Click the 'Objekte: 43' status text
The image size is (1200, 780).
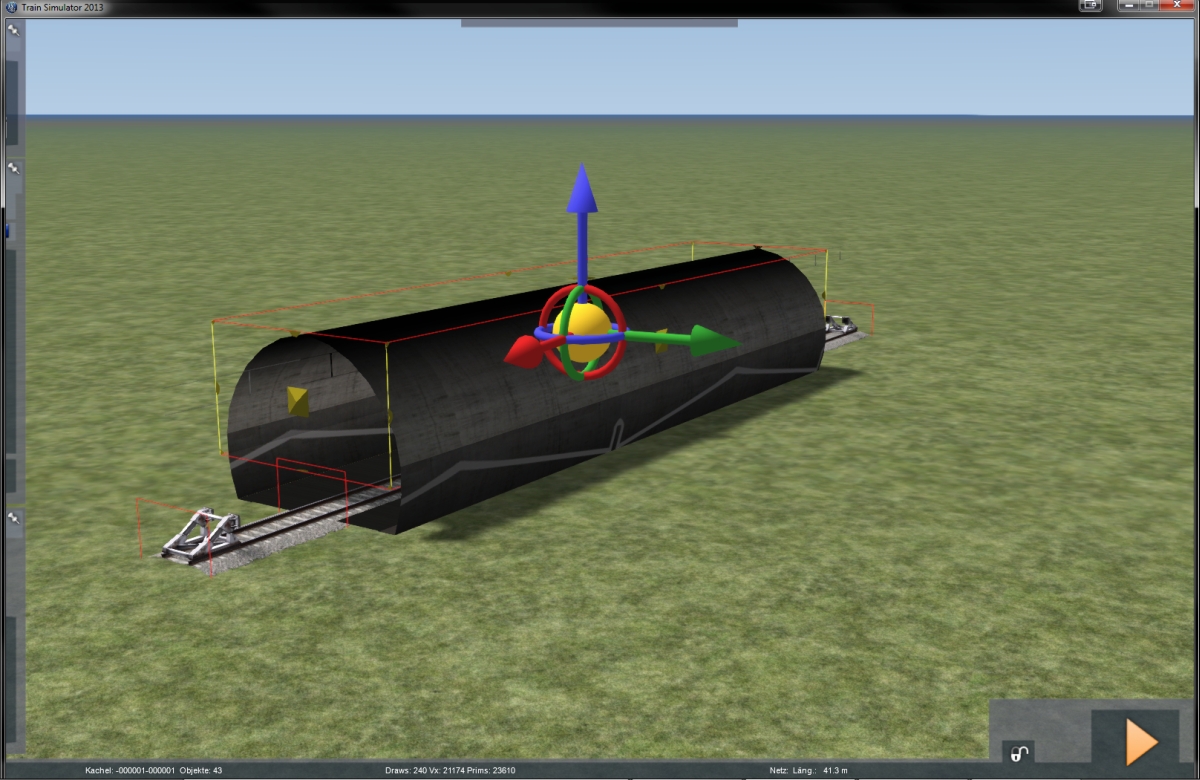(x=201, y=770)
